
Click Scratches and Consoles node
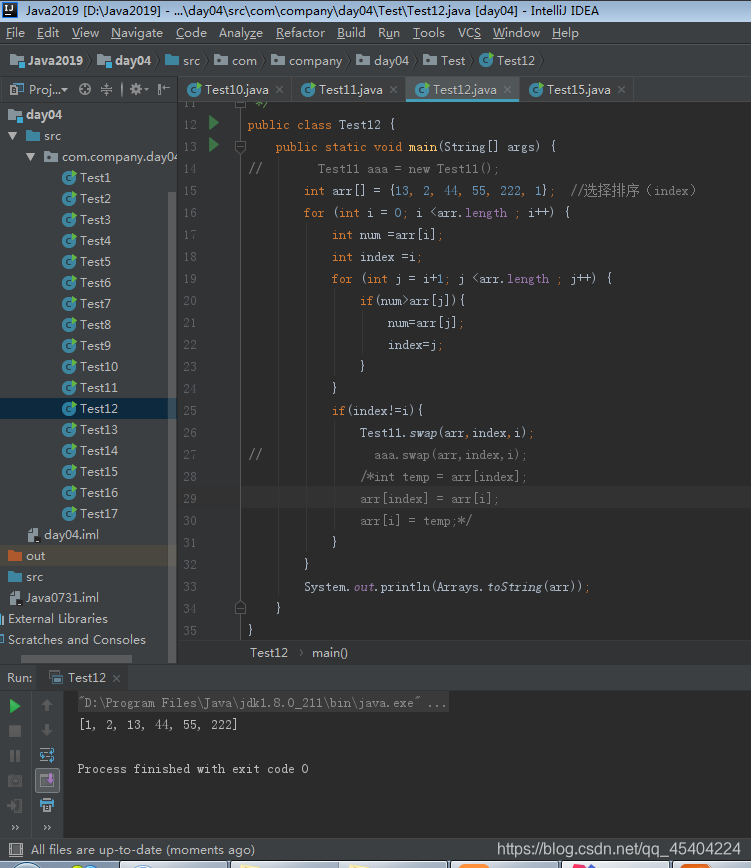click(x=76, y=640)
